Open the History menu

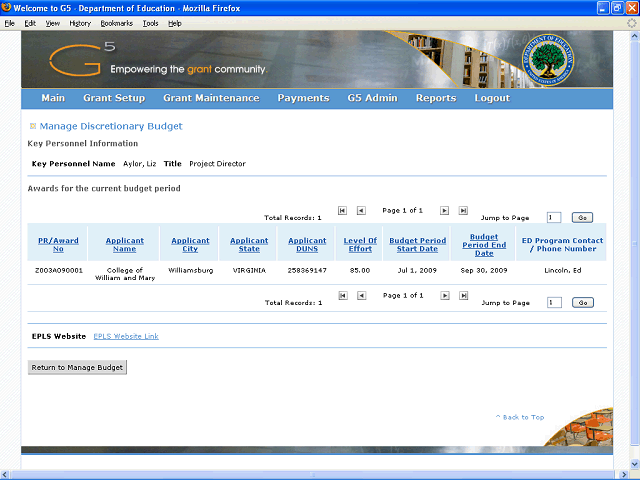coord(80,23)
